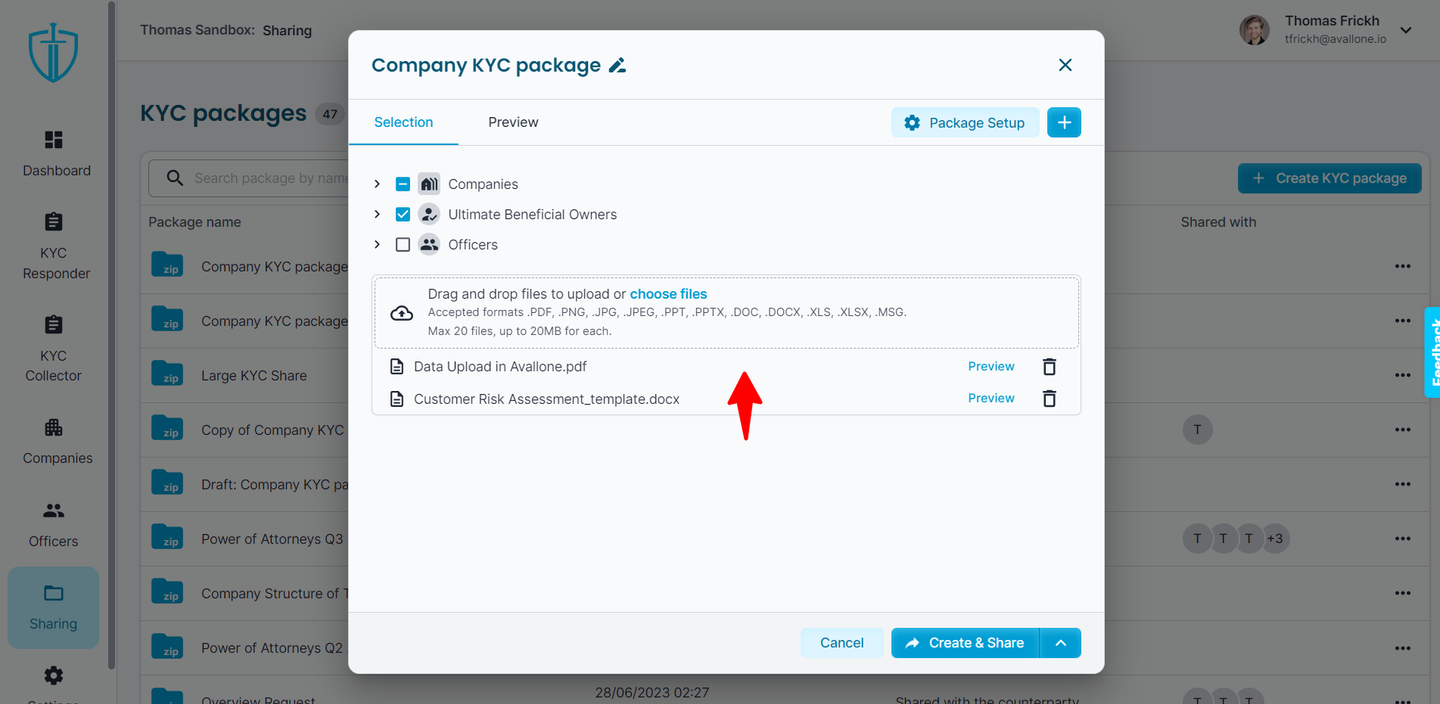Click the Avallone shield logo
Screen dimensions: 1440x704
point(53,54)
